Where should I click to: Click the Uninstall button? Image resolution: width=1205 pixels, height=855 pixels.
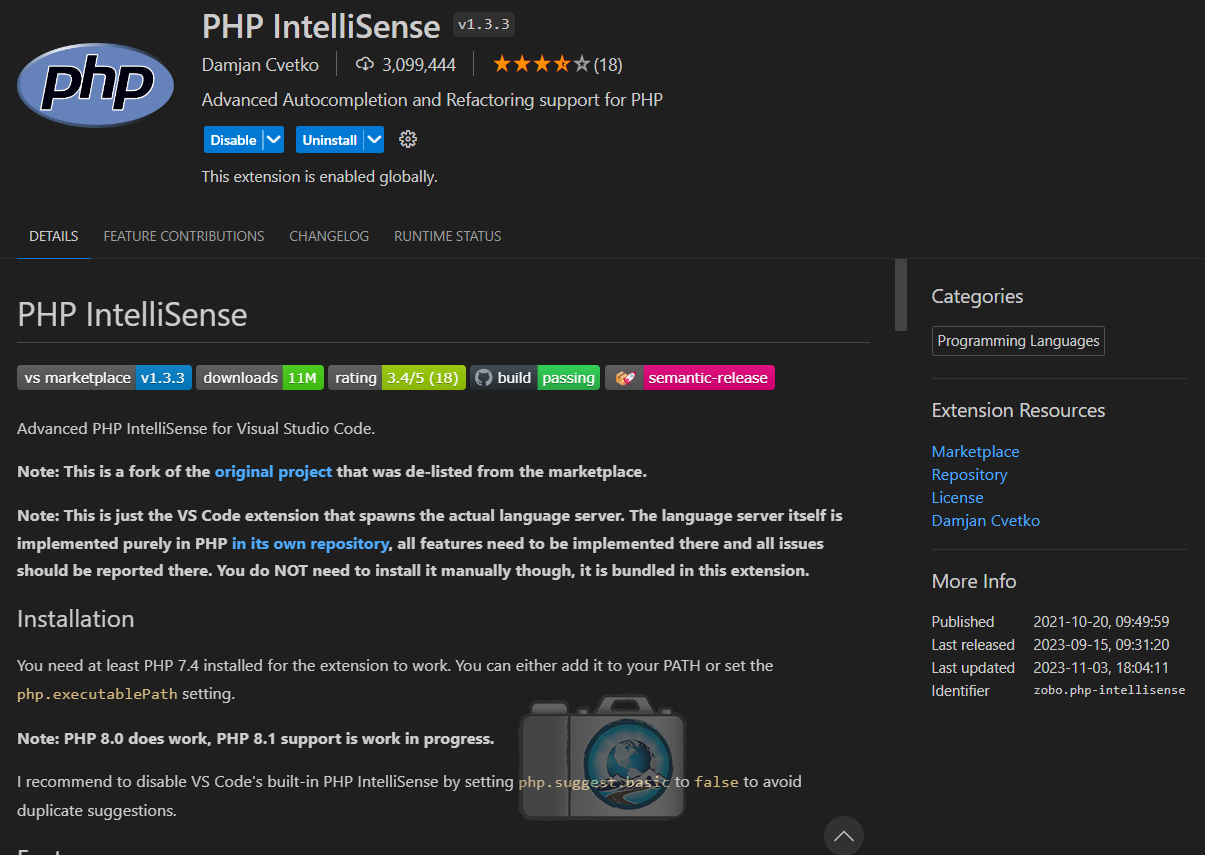tap(329, 140)
